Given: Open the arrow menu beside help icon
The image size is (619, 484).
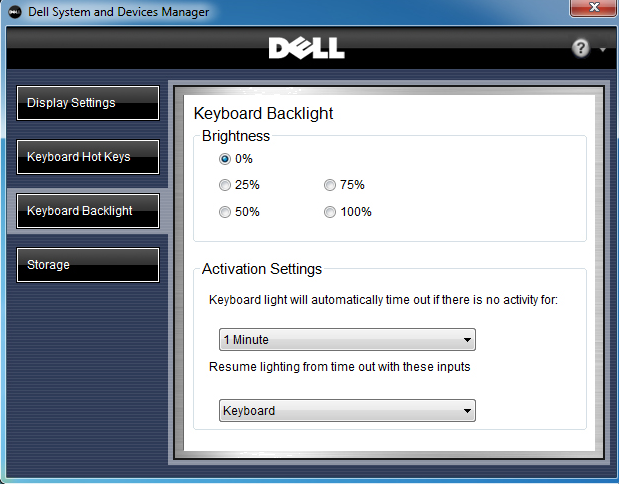Looking at the screenshot, I should pos(603,50).
